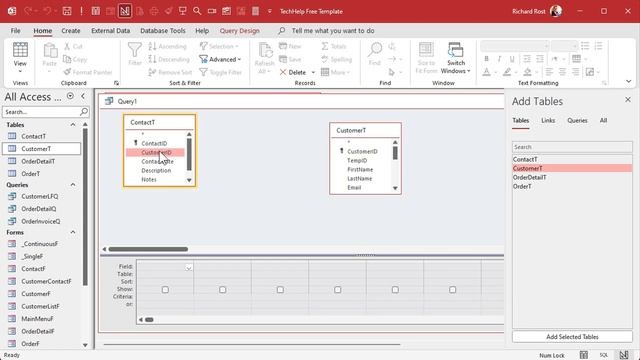Click the Bold formatting icon
The image size is (640, 360).
[487, 59]
